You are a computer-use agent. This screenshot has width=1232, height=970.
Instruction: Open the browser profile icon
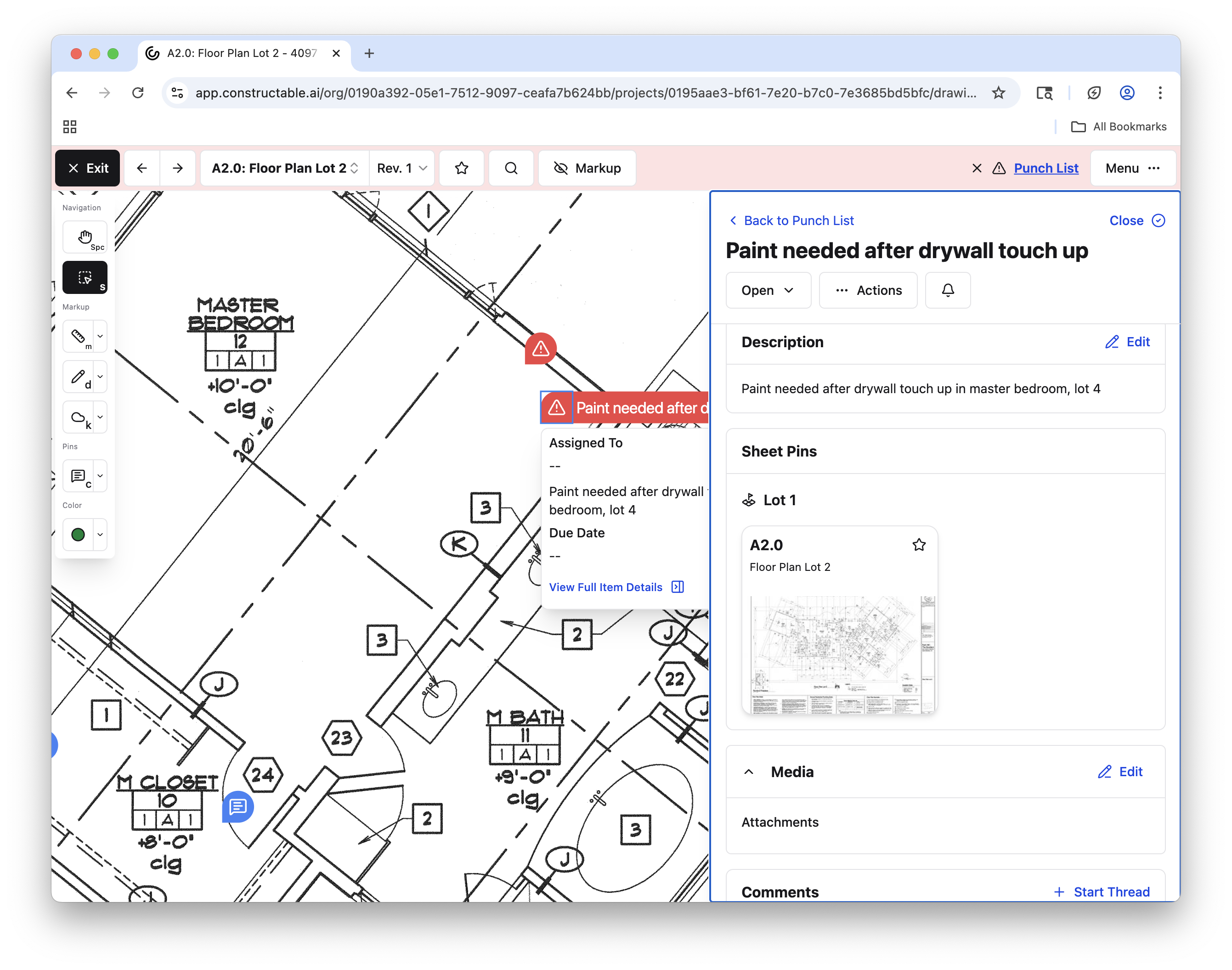coord(1127,93)
